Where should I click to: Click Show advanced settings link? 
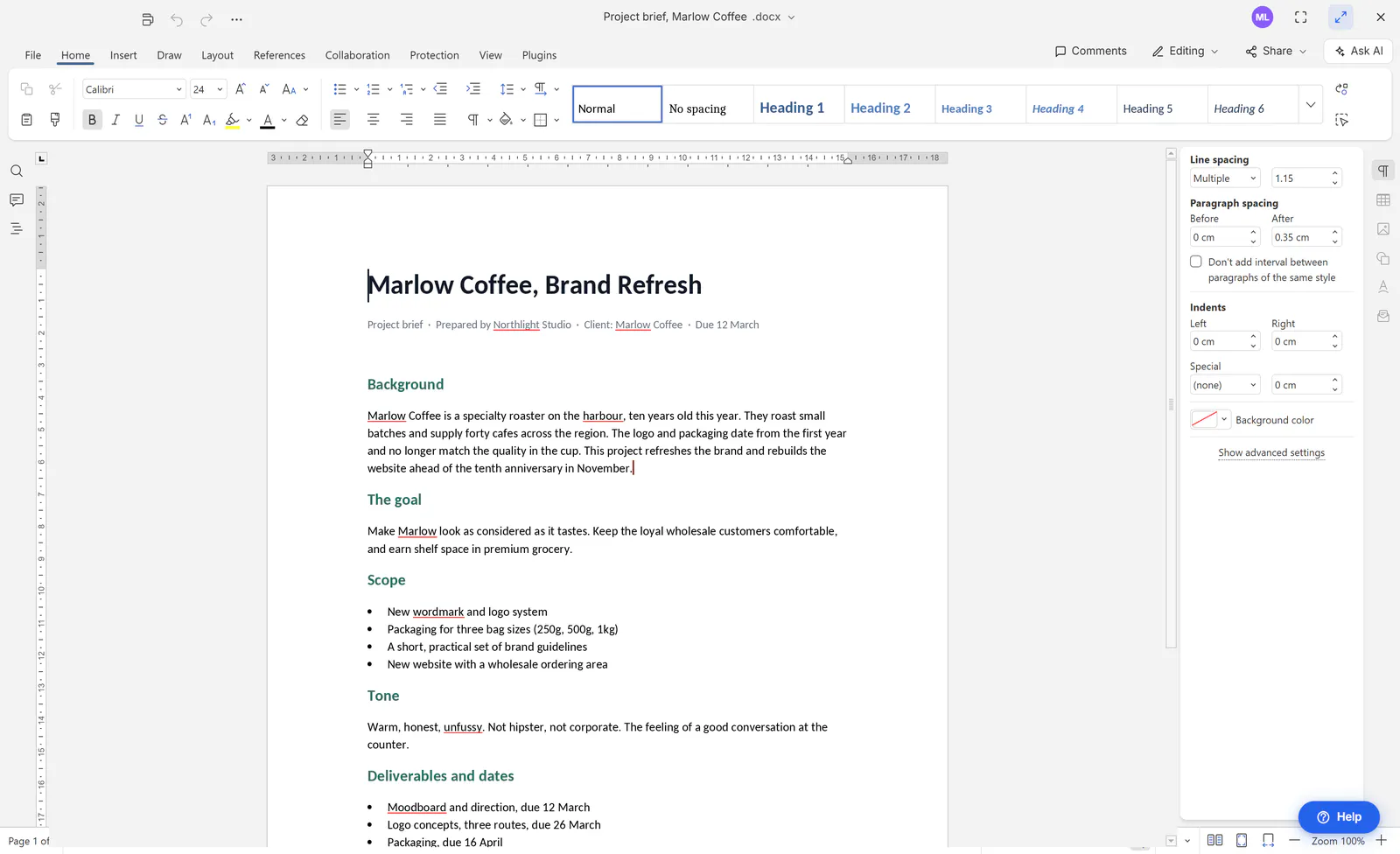[x=1271, y=452]
